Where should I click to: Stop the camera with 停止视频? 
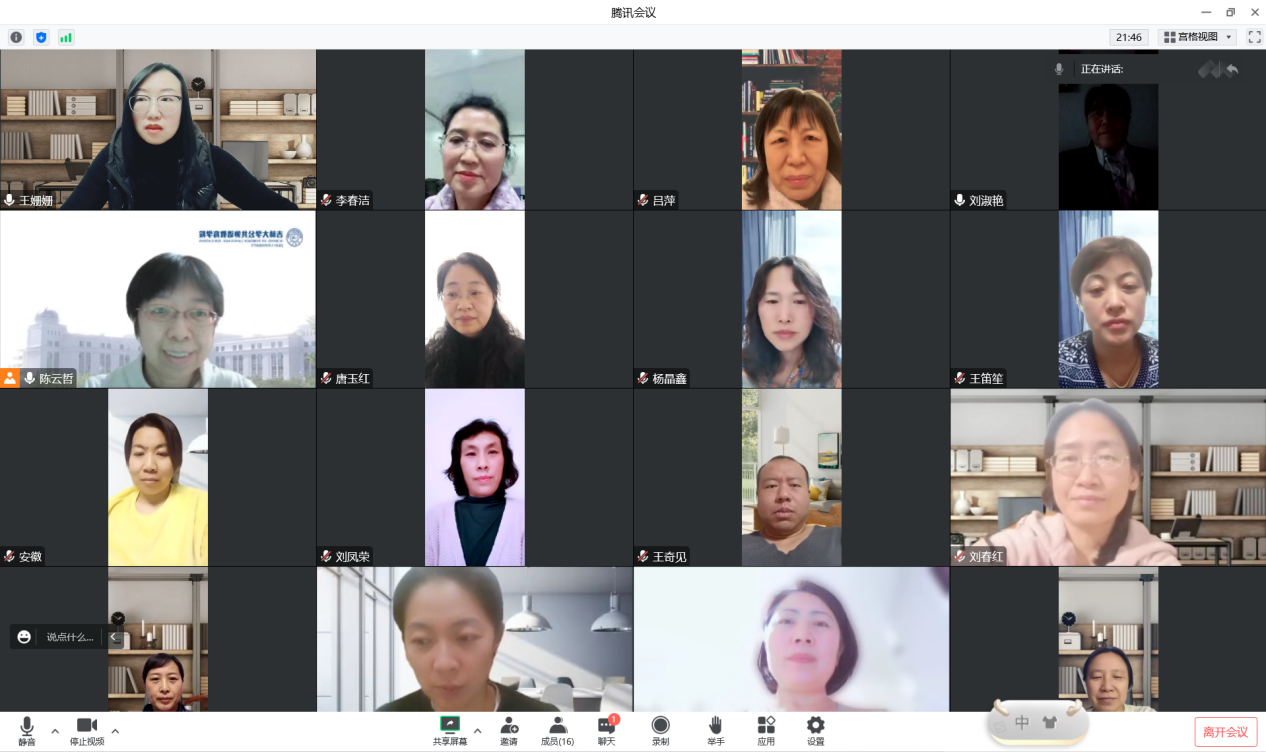87,730
